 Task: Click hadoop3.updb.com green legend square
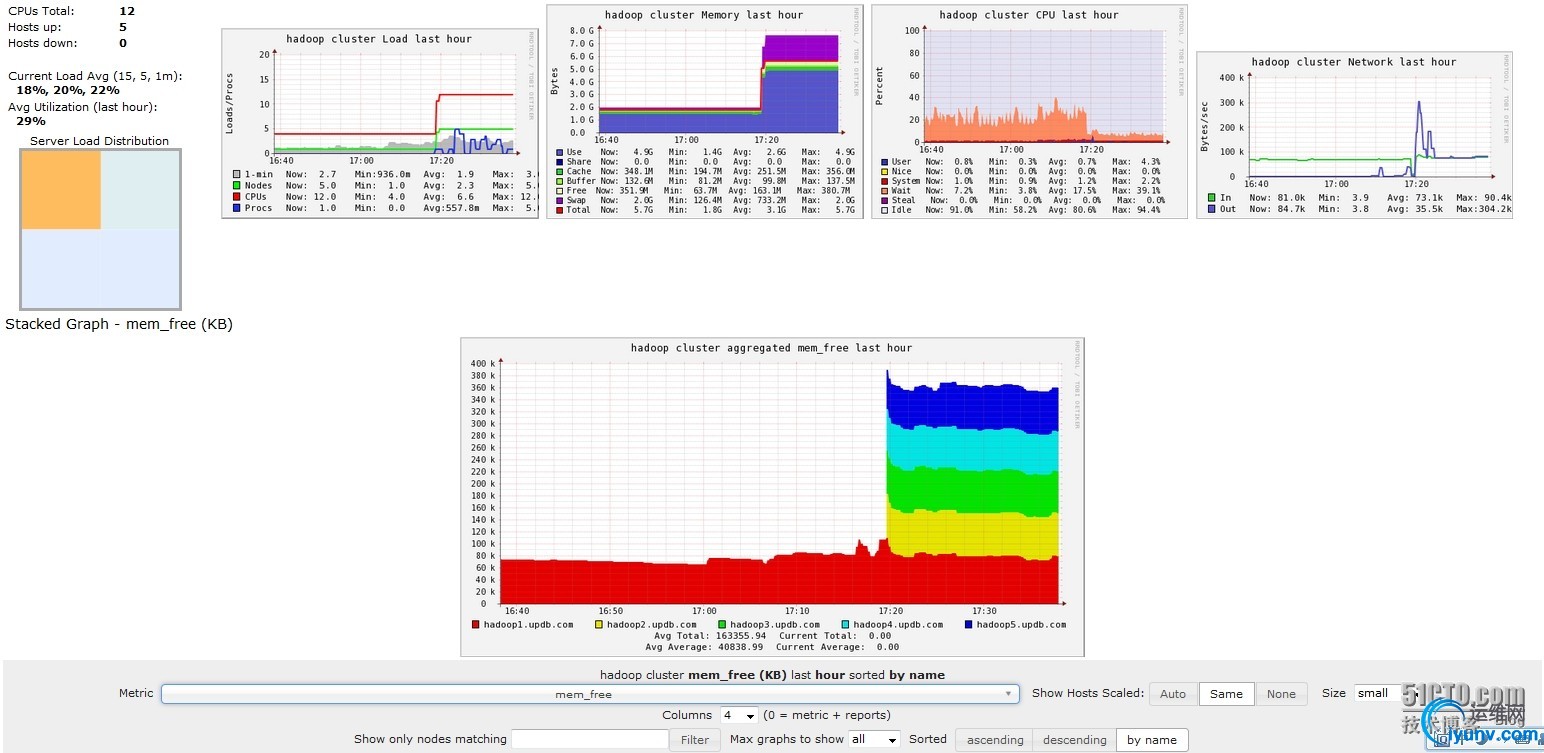[722, 625]
